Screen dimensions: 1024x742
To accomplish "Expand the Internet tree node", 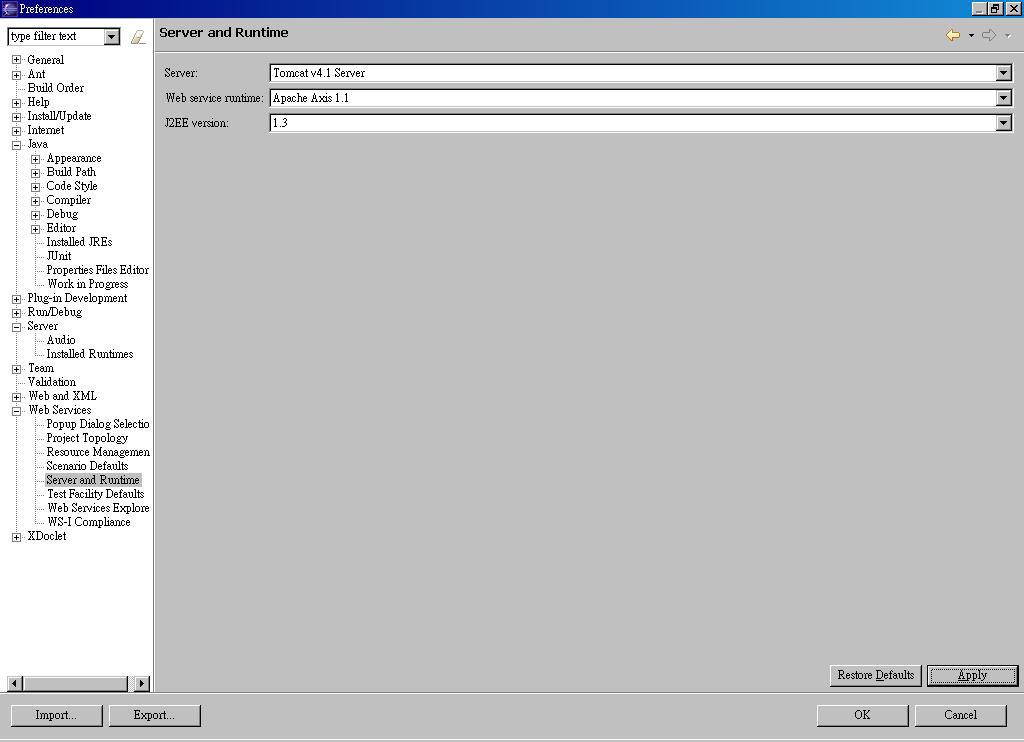I will (16, 131).
